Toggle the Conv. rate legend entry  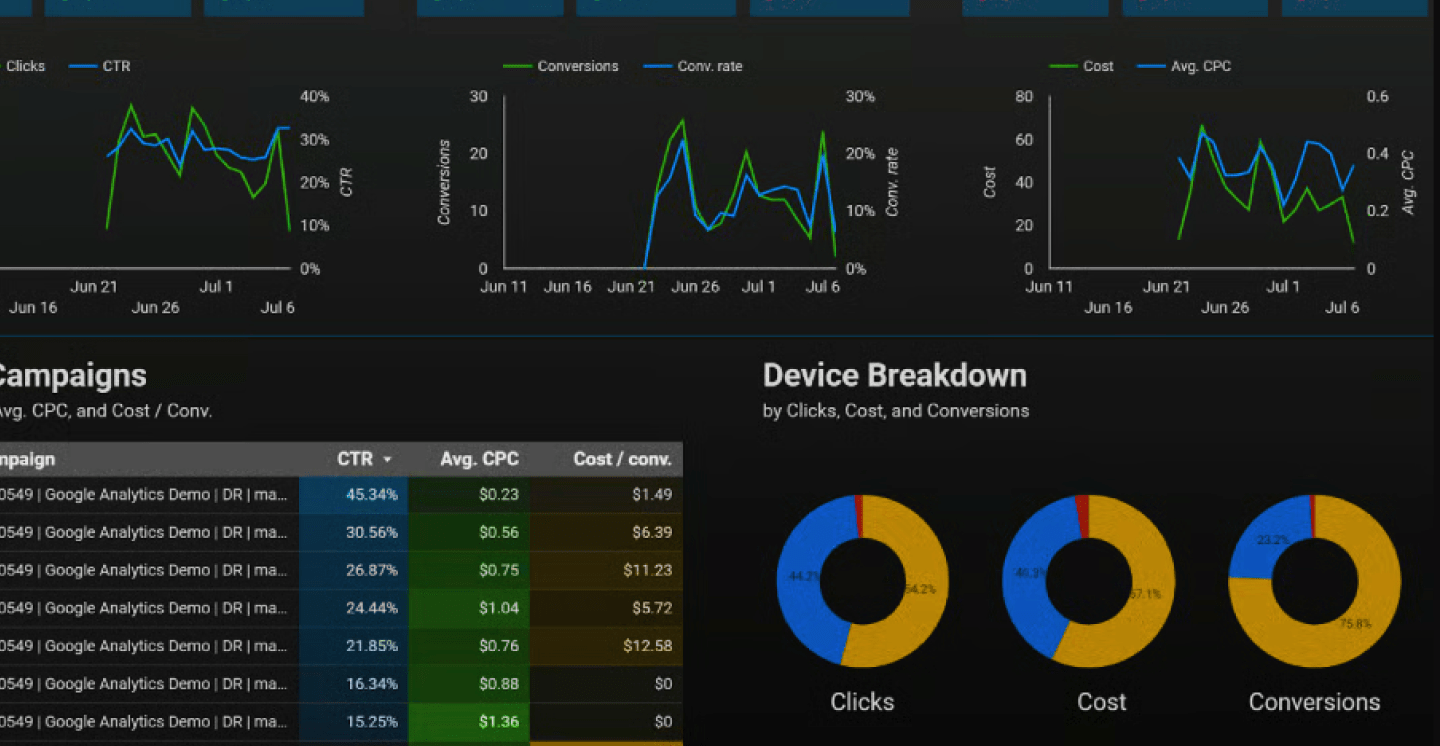[693, 66]
